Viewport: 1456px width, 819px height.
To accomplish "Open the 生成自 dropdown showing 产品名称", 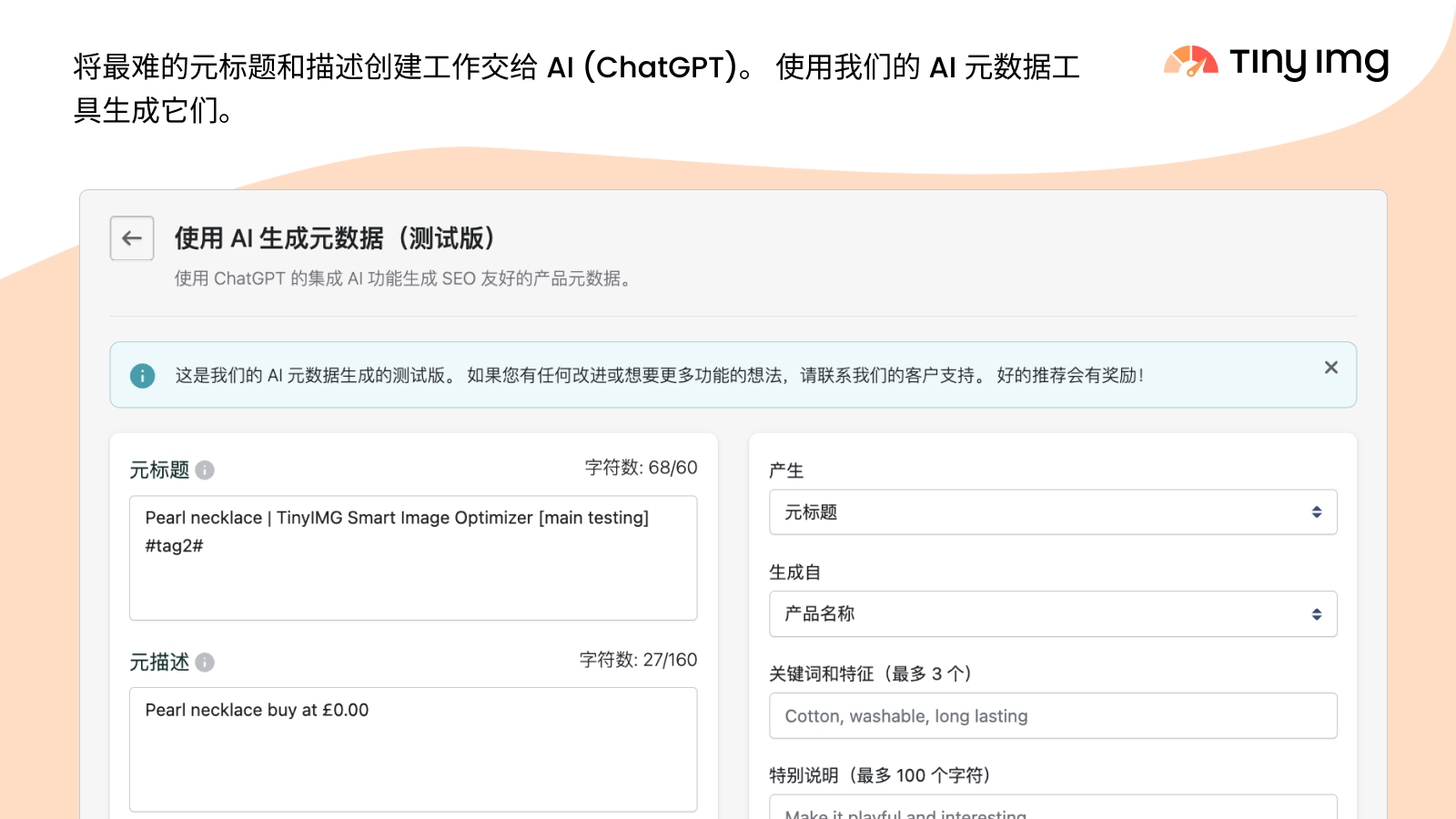I will coord(1053,614).
